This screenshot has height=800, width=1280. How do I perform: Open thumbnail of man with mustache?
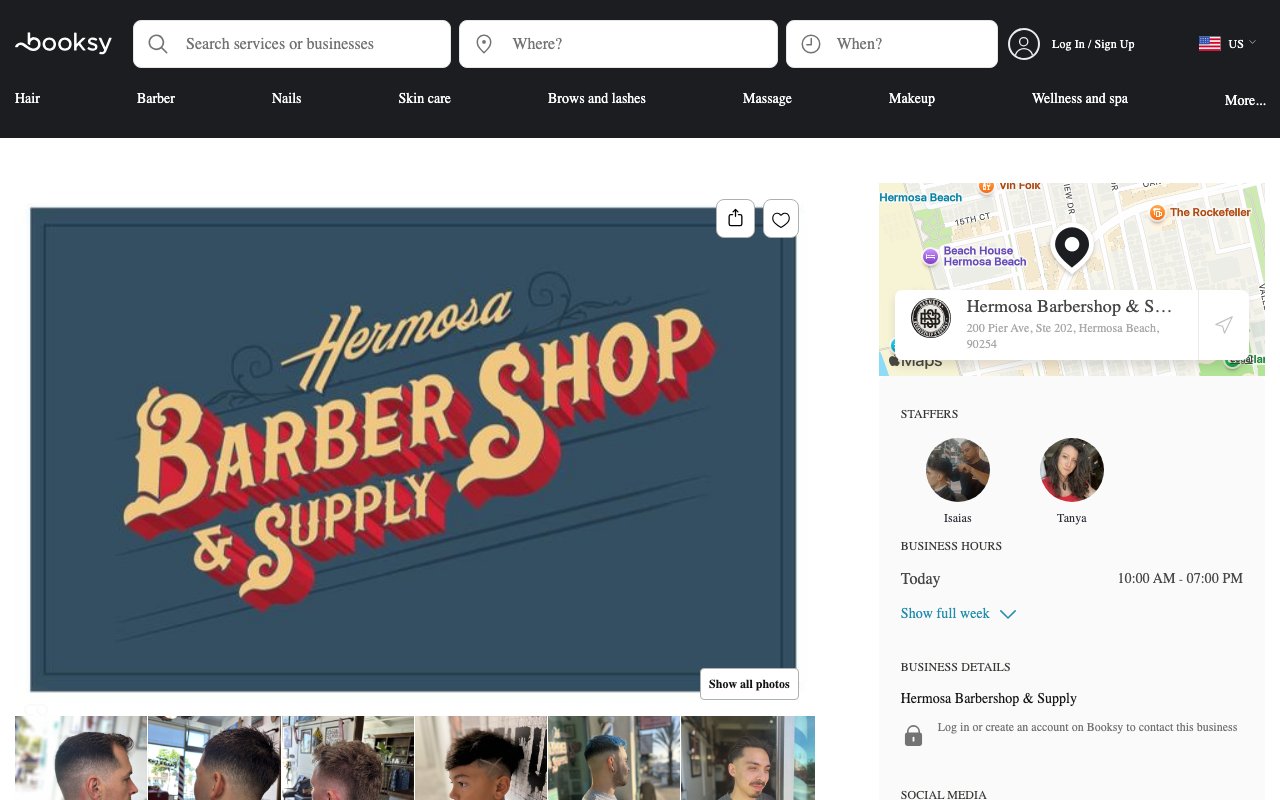(748, 758)
